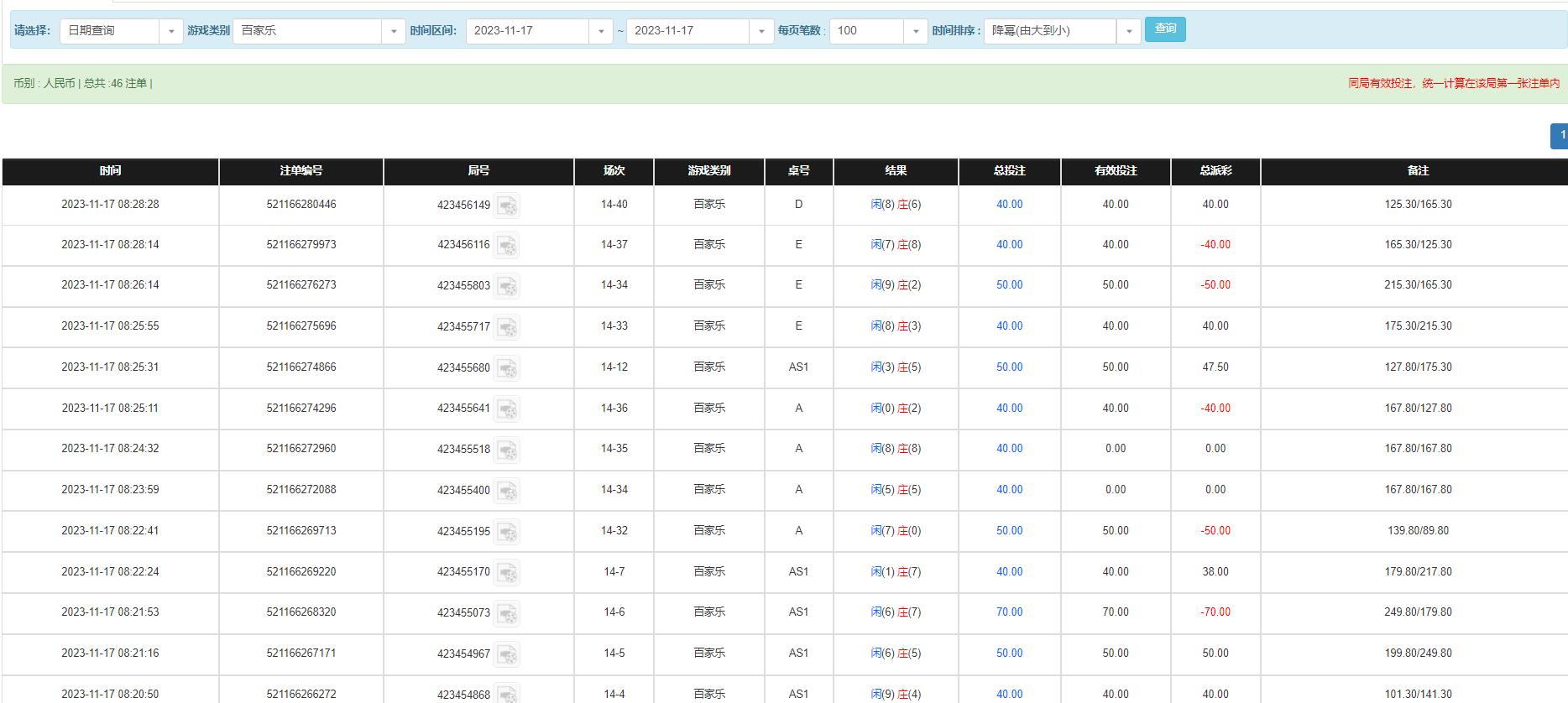The width and height of the screenshot is (1568, 703).
Task: Select order number 521166272088
Action: [301, 490]
